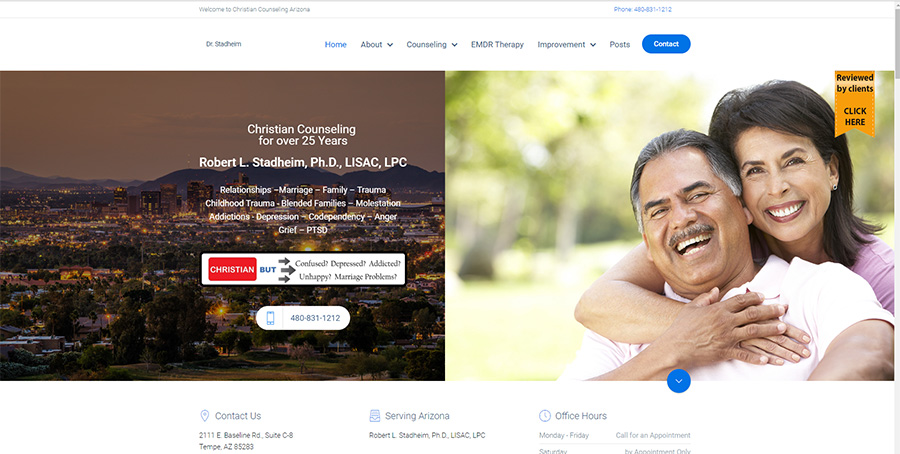Open the Posts menu item
This screenshot has width=900, height=454.
tap(619, 45)
